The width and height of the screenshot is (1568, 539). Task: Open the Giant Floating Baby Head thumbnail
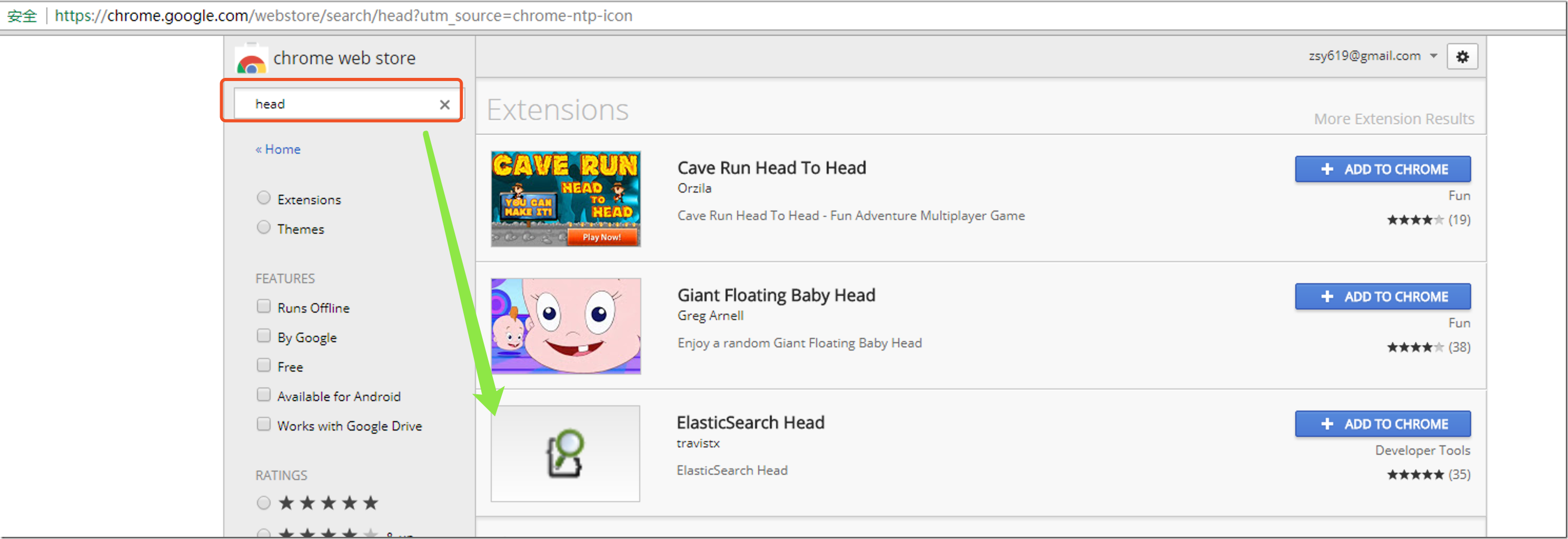coord(565,326)
